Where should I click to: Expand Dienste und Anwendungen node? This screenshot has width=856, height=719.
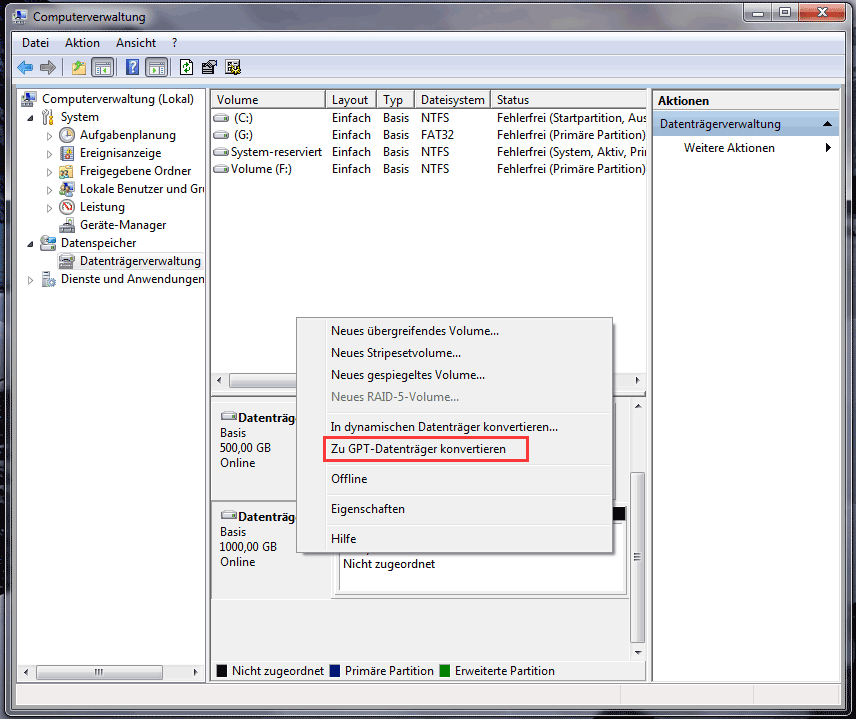(x=31, y=279)
